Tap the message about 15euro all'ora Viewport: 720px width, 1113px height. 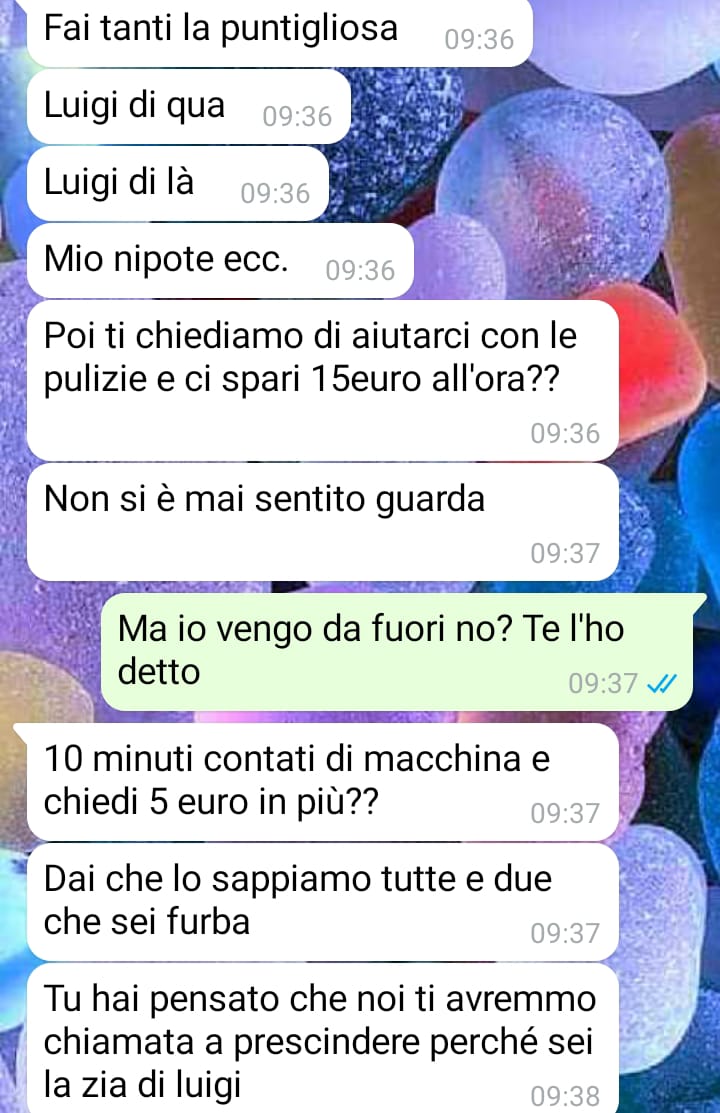pos(322,380)
